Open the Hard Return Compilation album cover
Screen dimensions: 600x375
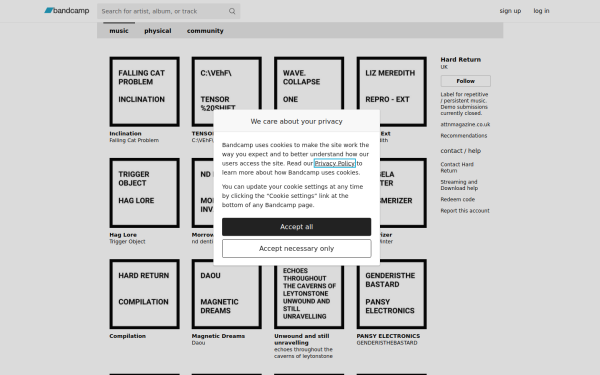tap(144, 294)
